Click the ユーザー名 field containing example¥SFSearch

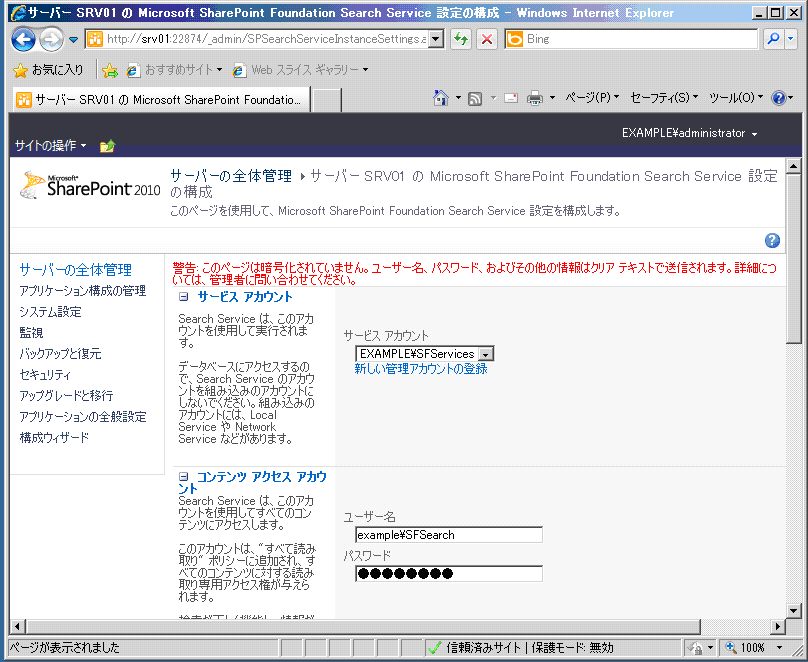click(449, 535)
